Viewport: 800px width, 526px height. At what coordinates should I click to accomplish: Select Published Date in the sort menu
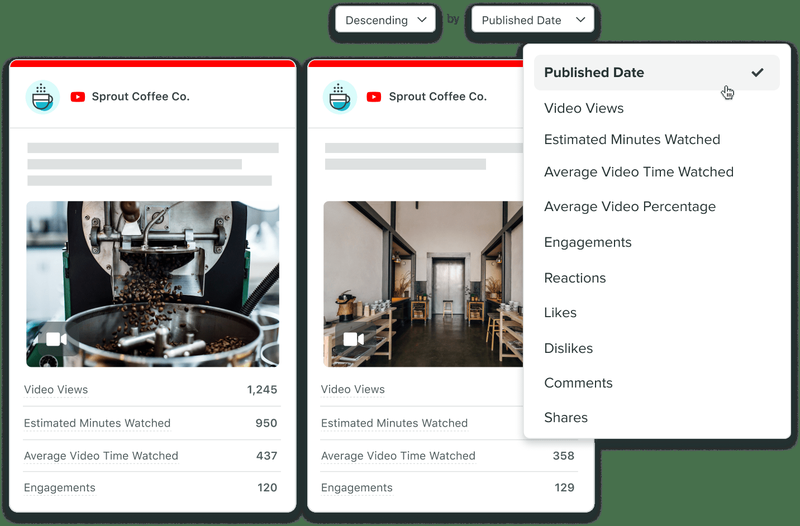pyautogui.click(x=657, y=72)
